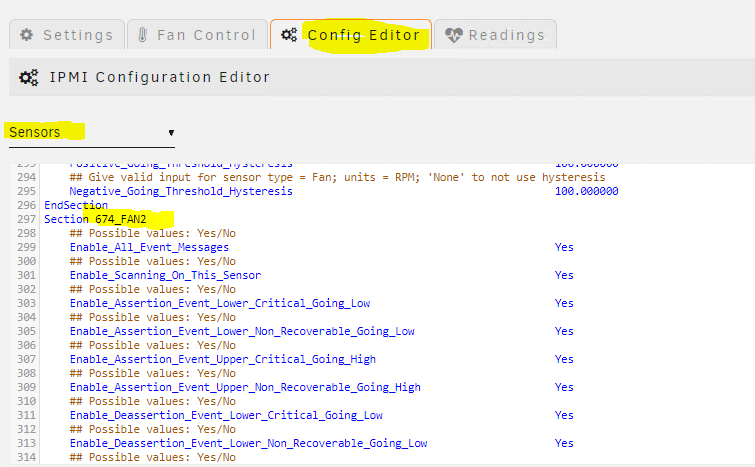This screenshot has height=467, width=755.
Task: Click 'Possible values' comment on line 306
Action: click(153, 345)
